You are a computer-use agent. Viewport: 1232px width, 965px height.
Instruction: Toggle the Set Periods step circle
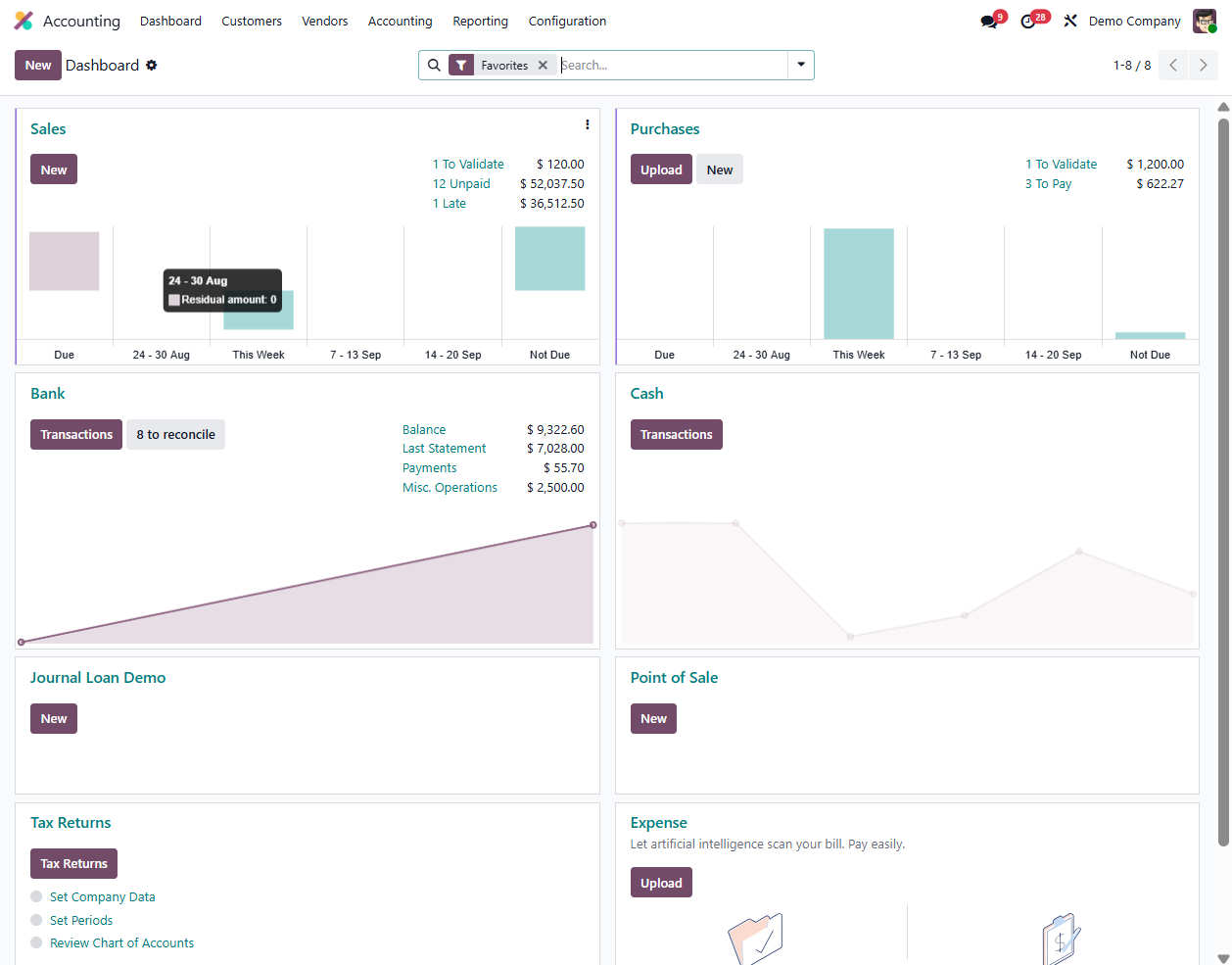coord(36,920)
